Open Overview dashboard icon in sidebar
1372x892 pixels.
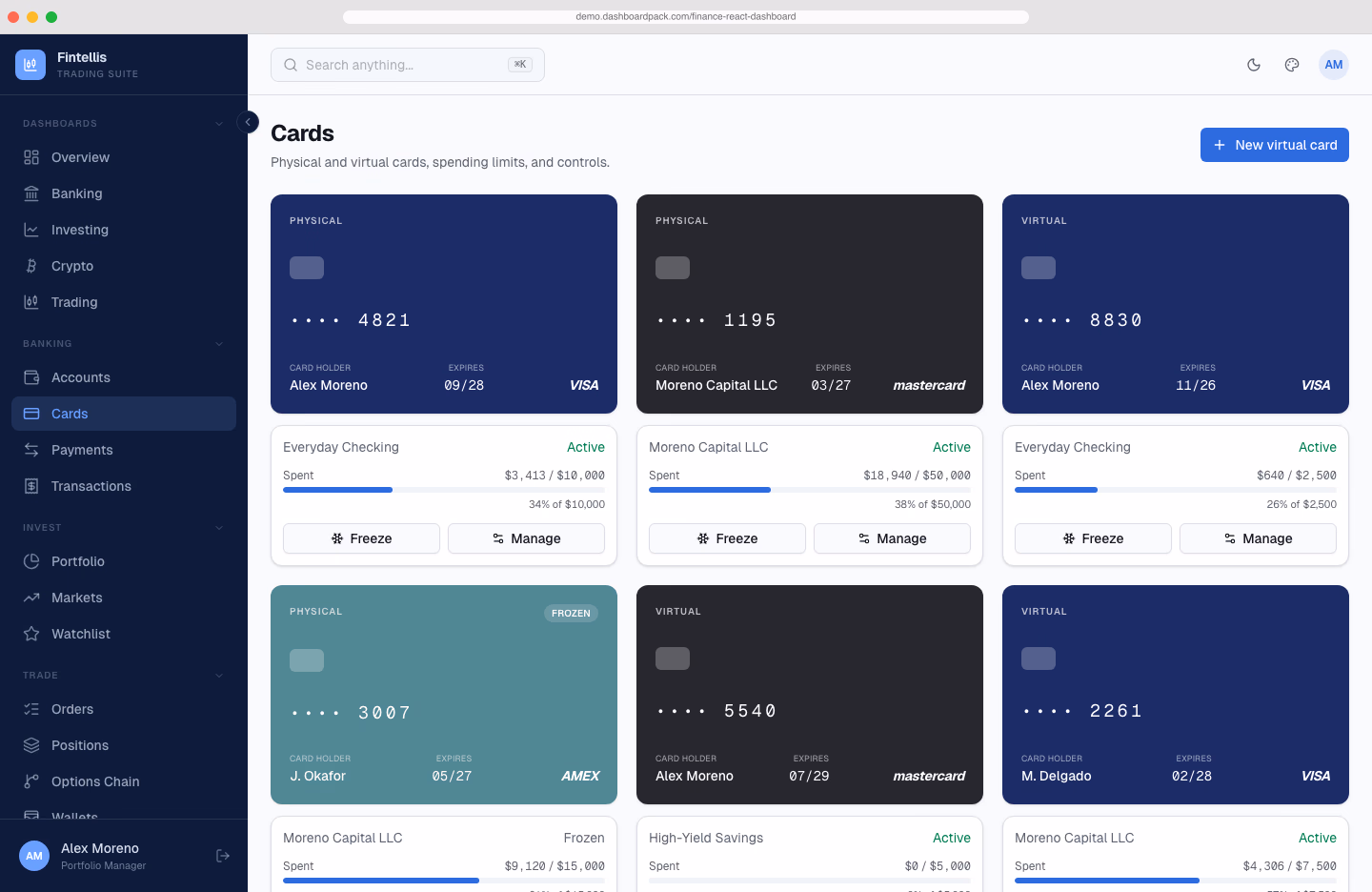(31, 157)
